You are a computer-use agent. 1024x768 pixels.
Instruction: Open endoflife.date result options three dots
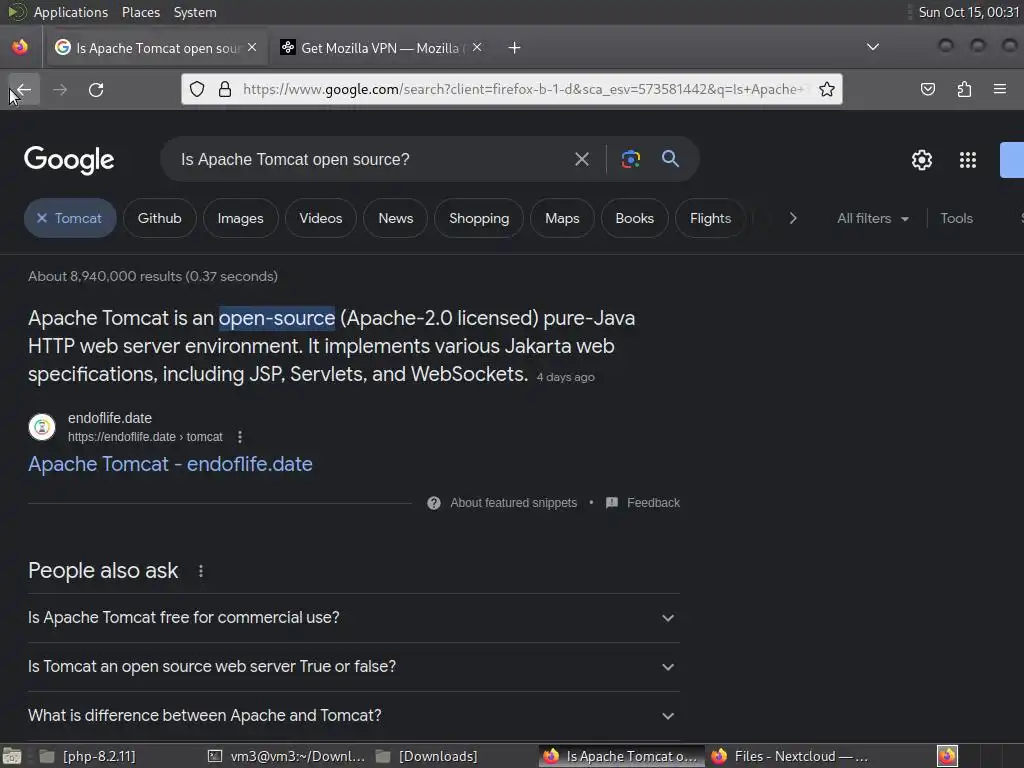(x=240, y=437)
